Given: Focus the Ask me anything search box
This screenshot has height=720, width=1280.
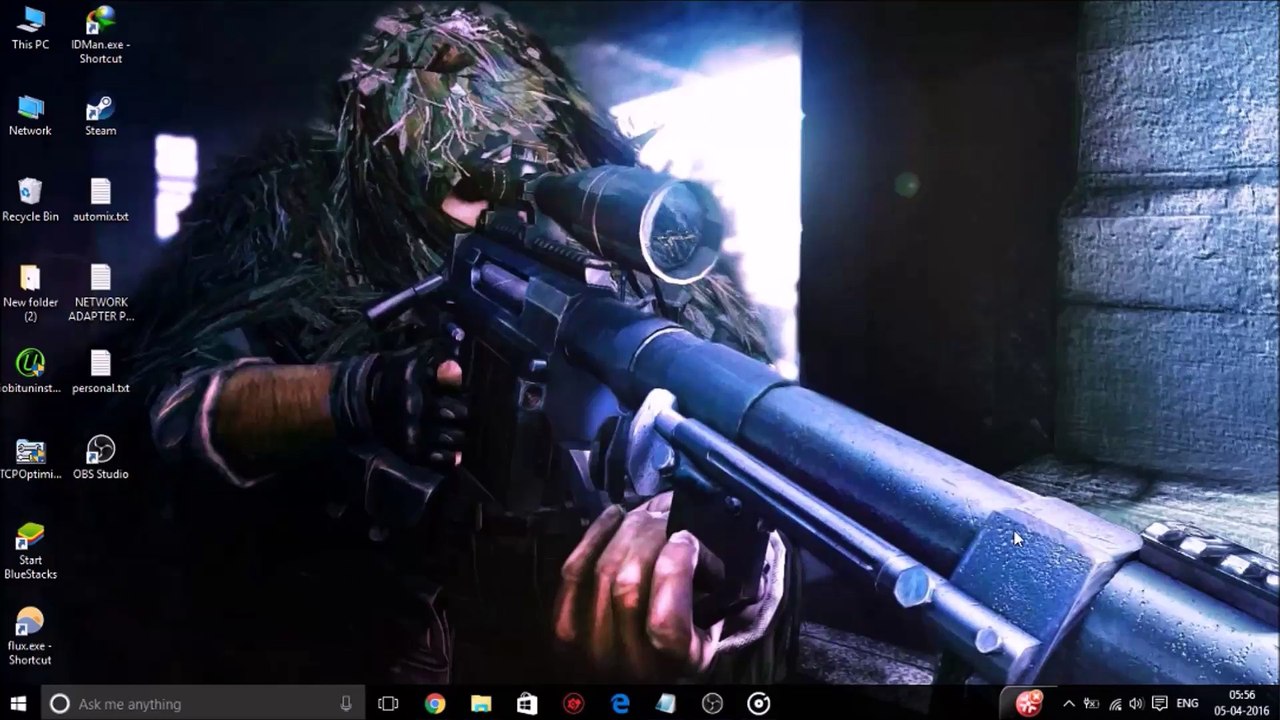Looking at the screenshot, I should (202, 704).
